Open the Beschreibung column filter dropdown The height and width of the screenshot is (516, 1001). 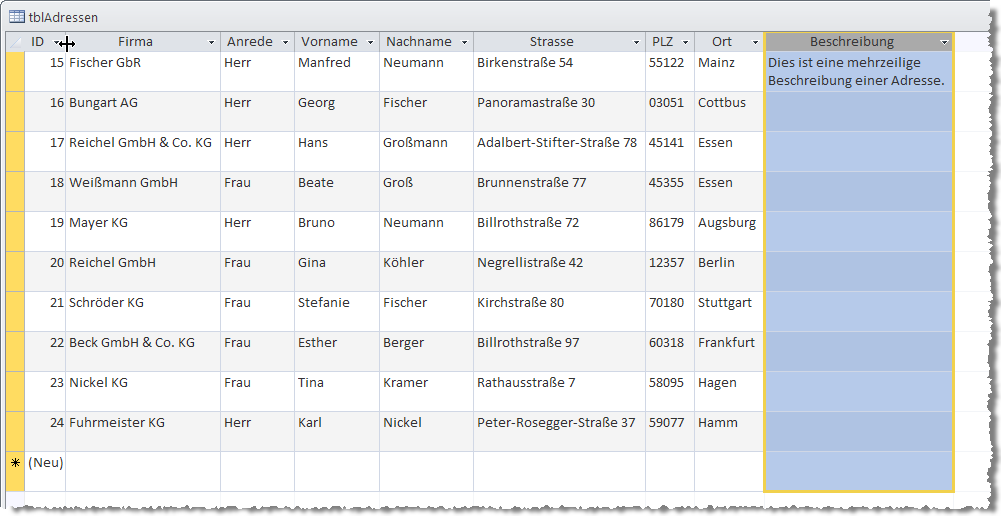pos(944,43)
